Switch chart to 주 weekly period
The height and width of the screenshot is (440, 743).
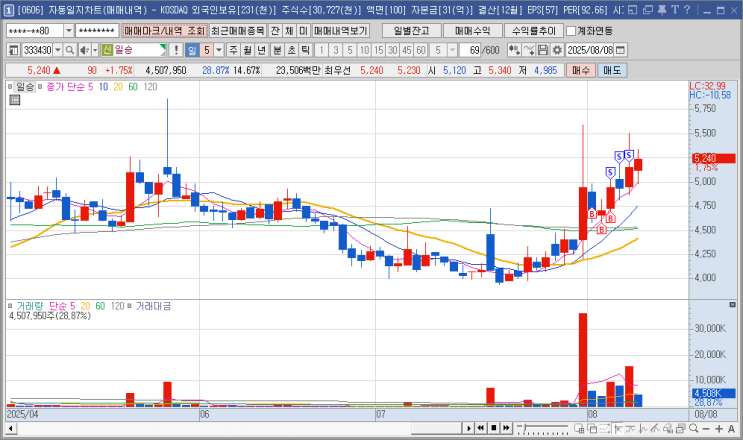coord(233,50)
